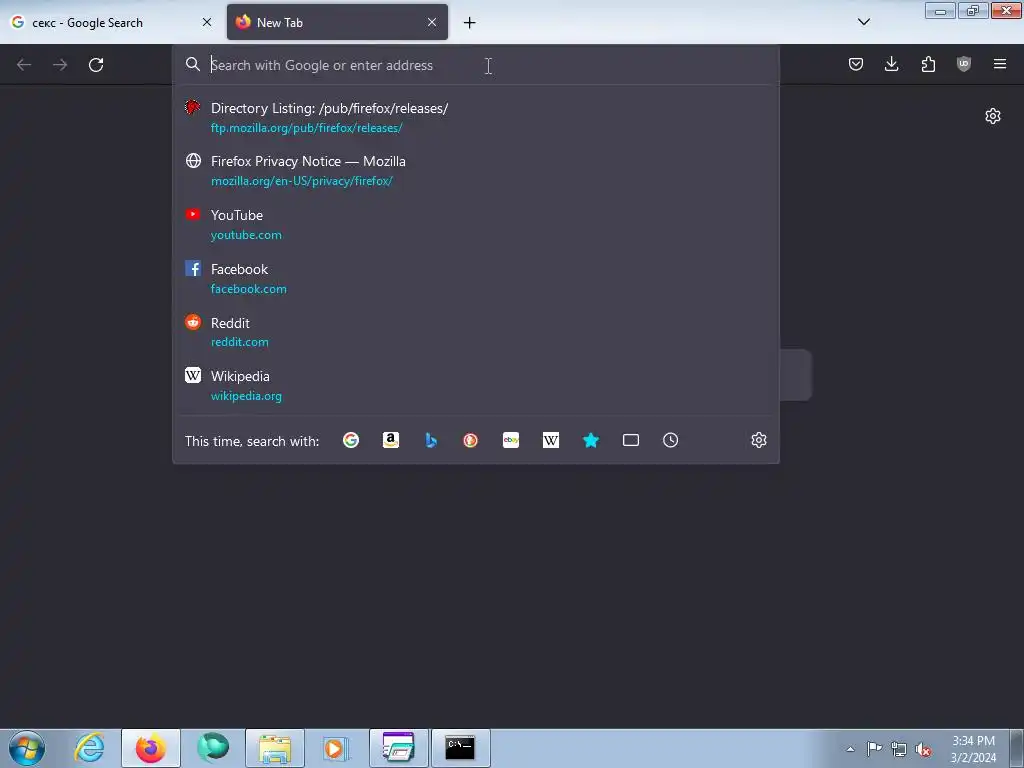
Task: Open Windows Media Player from taskbar
Action: click(336, 748)
